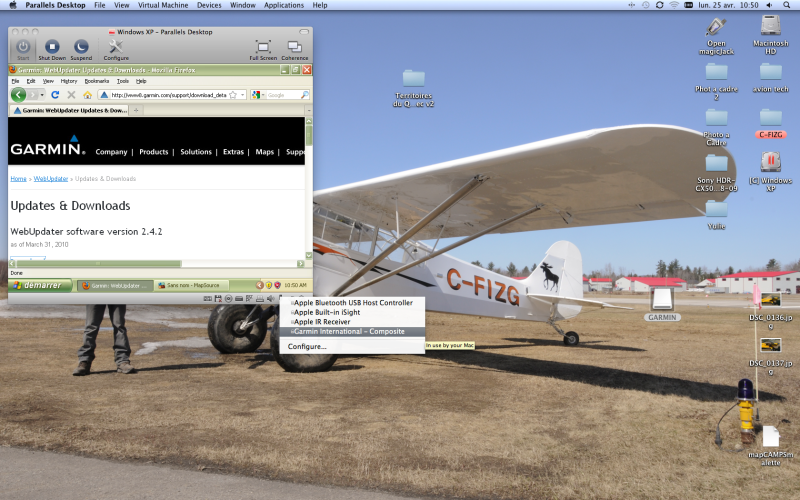The width and height of the screenshot is (800, 500).
Task: Select the Garmin WebUpdater Firefox tab
Action: tap(70, 110)
